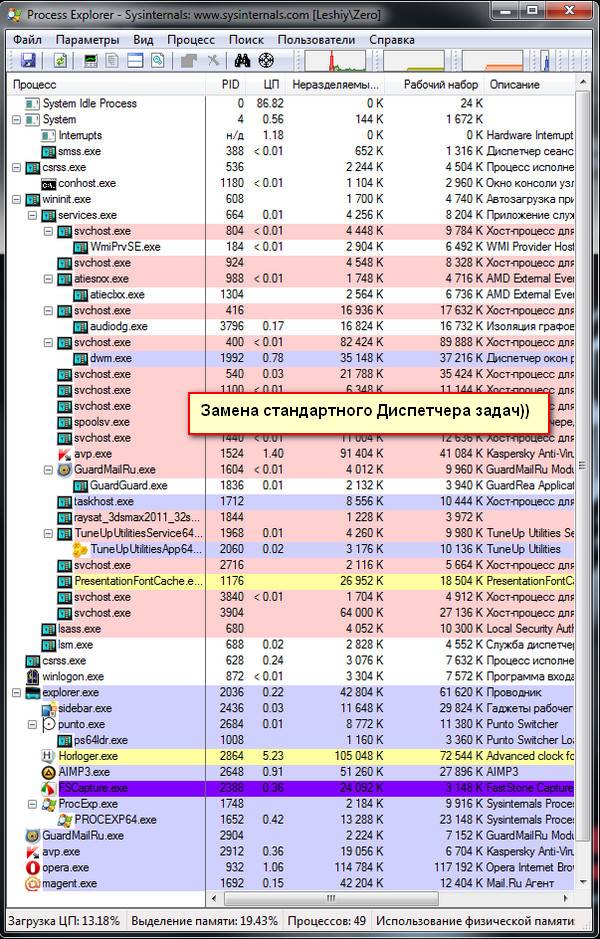600x939 pixels.
Task: Collapse the ProcExp.exe tree node
Action: [33, 804]
